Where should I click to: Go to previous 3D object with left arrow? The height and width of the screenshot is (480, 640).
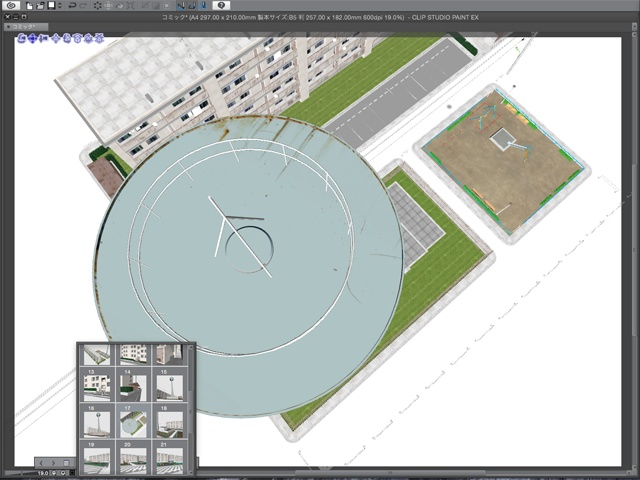pos(41,463)
